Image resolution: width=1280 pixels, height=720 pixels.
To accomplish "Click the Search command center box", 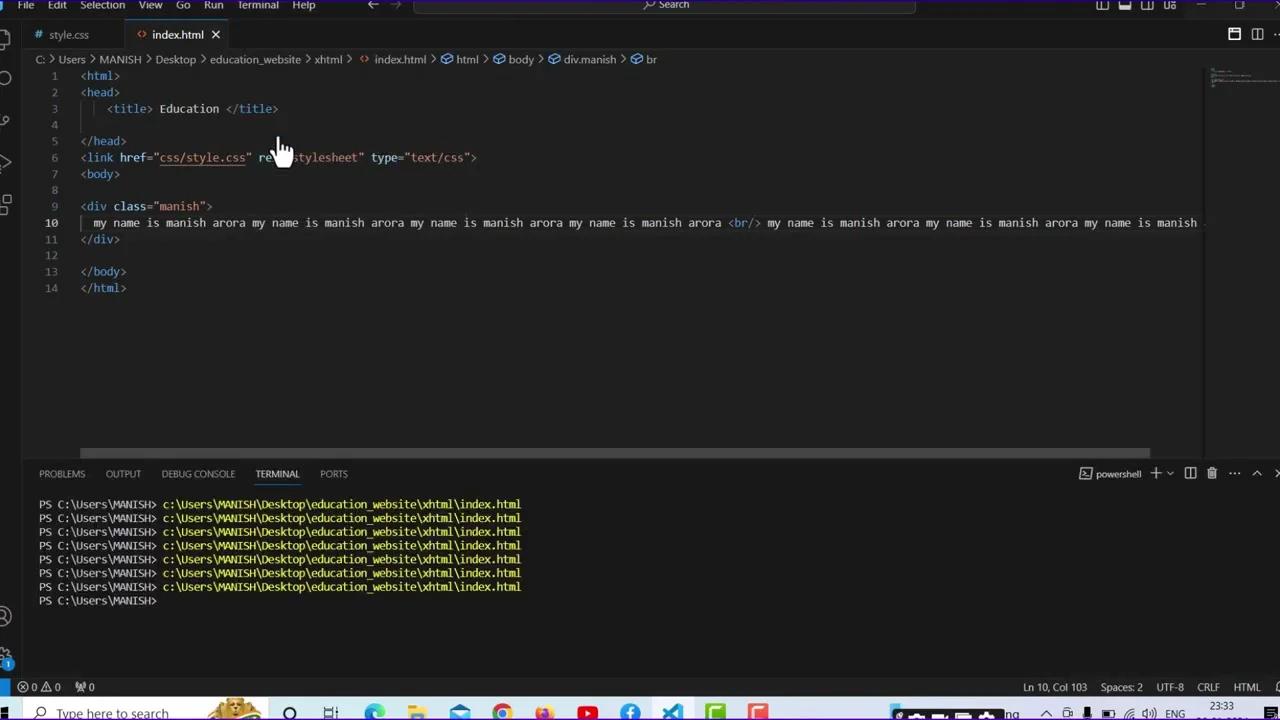I will 665,5.
